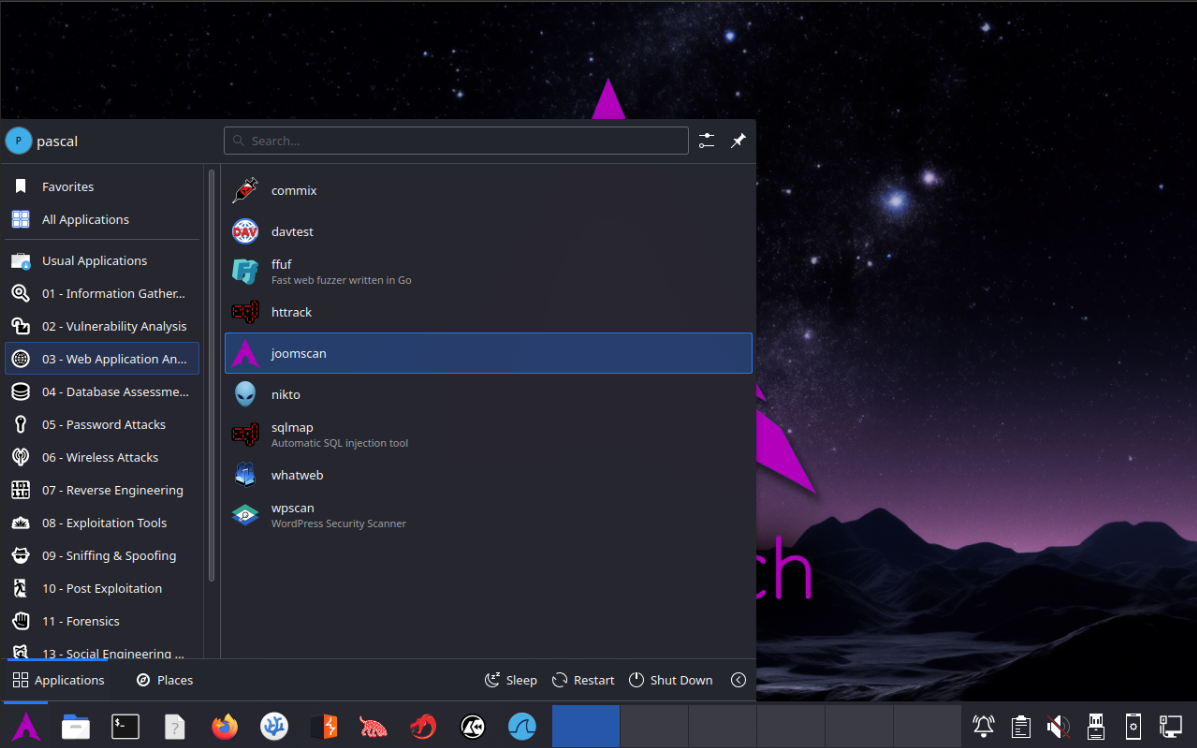
Task: Launch Wireshark from the taskbar
Action: (522, 727)
